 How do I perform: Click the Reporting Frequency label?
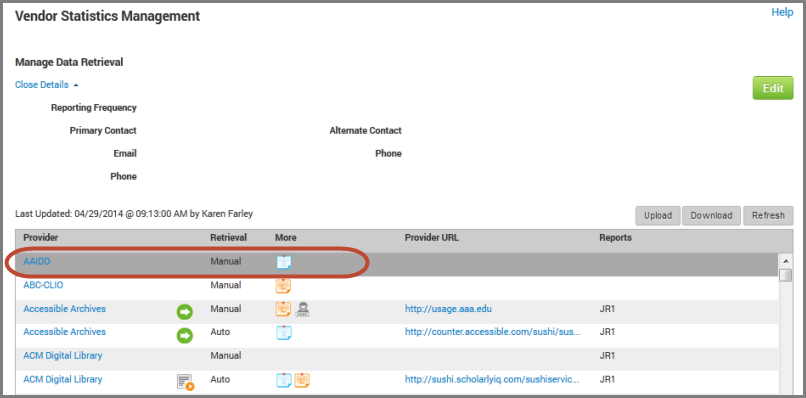(x=94, y=108)
